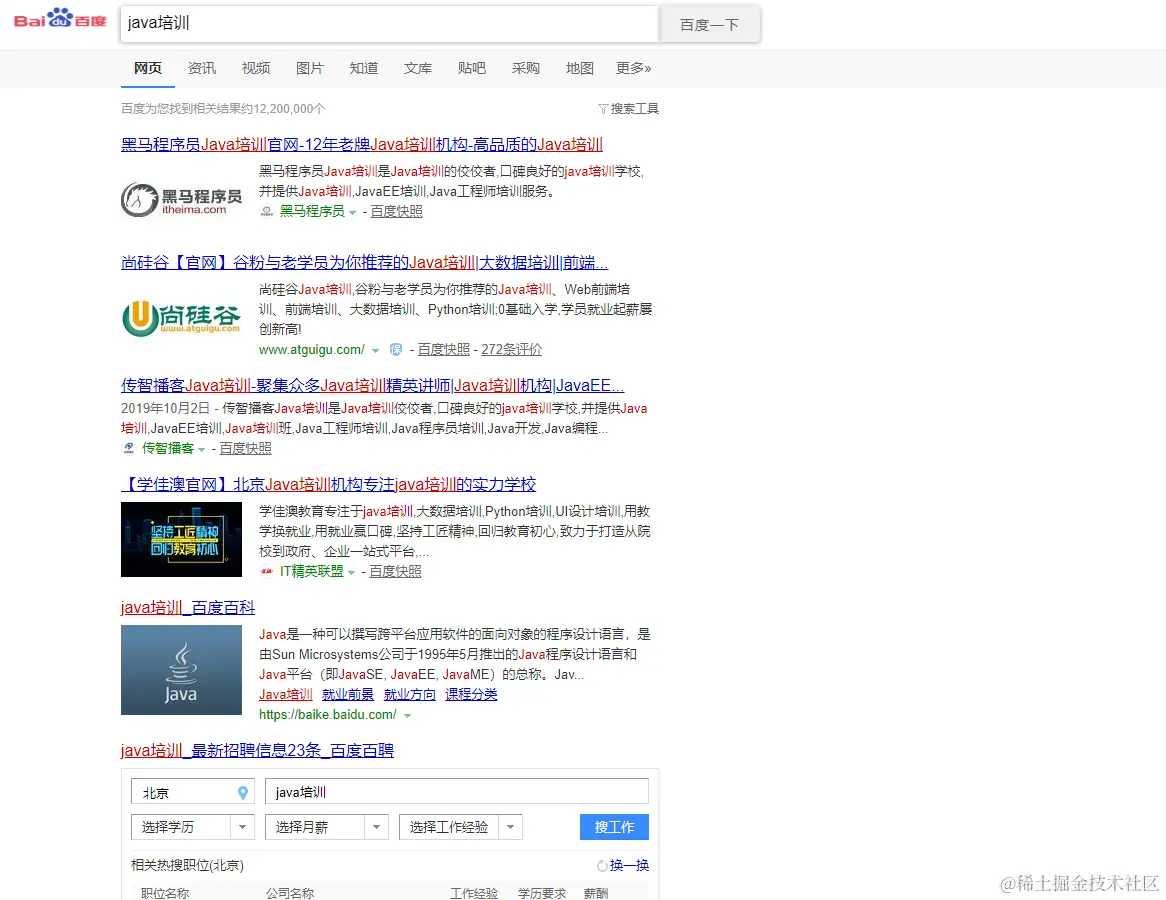Open the Java培训 sublink under 百度百科
Image resolution: width=1166 pixels, height=900 pixels.
pyautogui.click(x=286, y=694)
